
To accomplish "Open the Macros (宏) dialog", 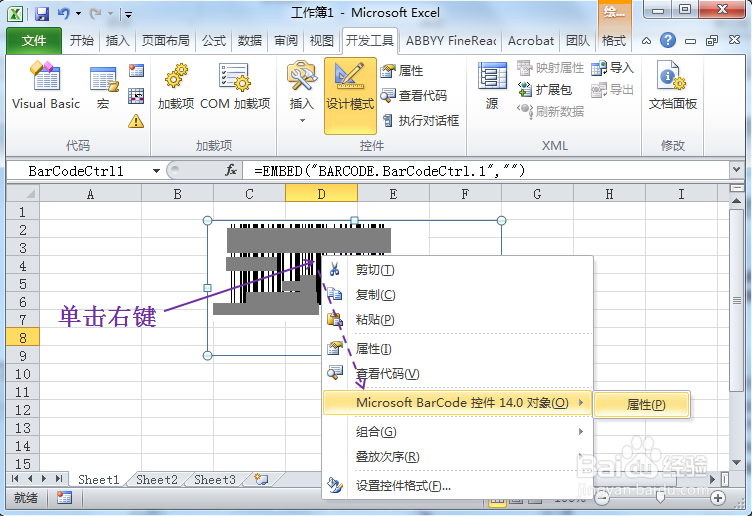I will coord(103,87).
